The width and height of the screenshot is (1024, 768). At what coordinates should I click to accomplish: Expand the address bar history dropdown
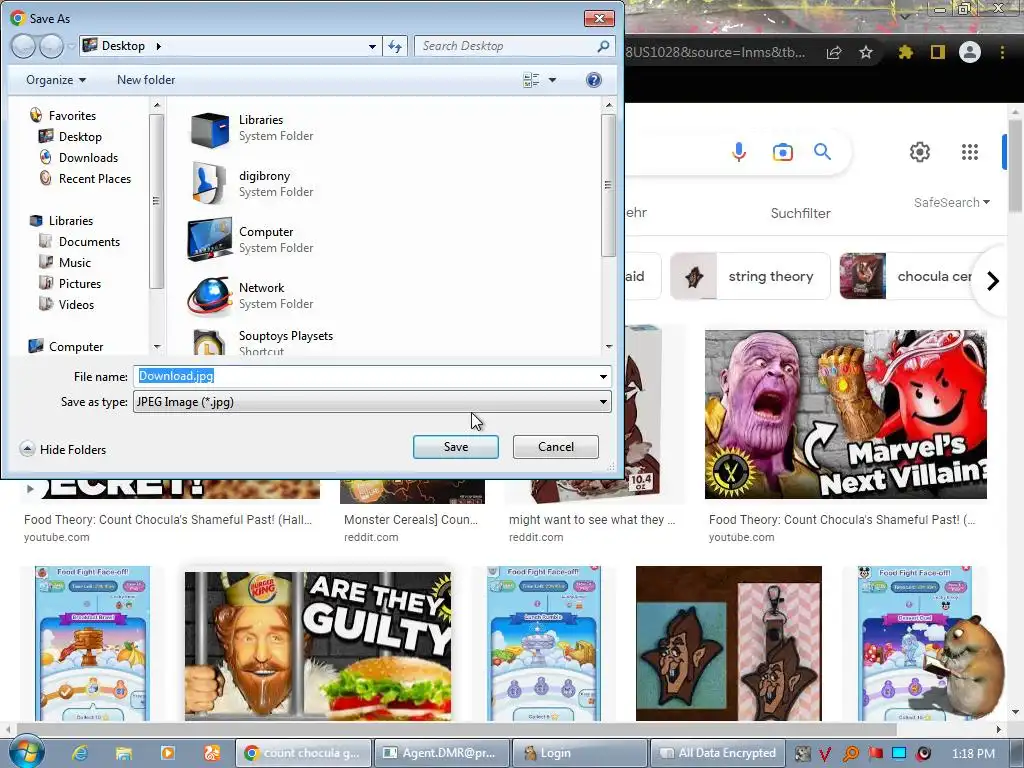coord(372,46)
